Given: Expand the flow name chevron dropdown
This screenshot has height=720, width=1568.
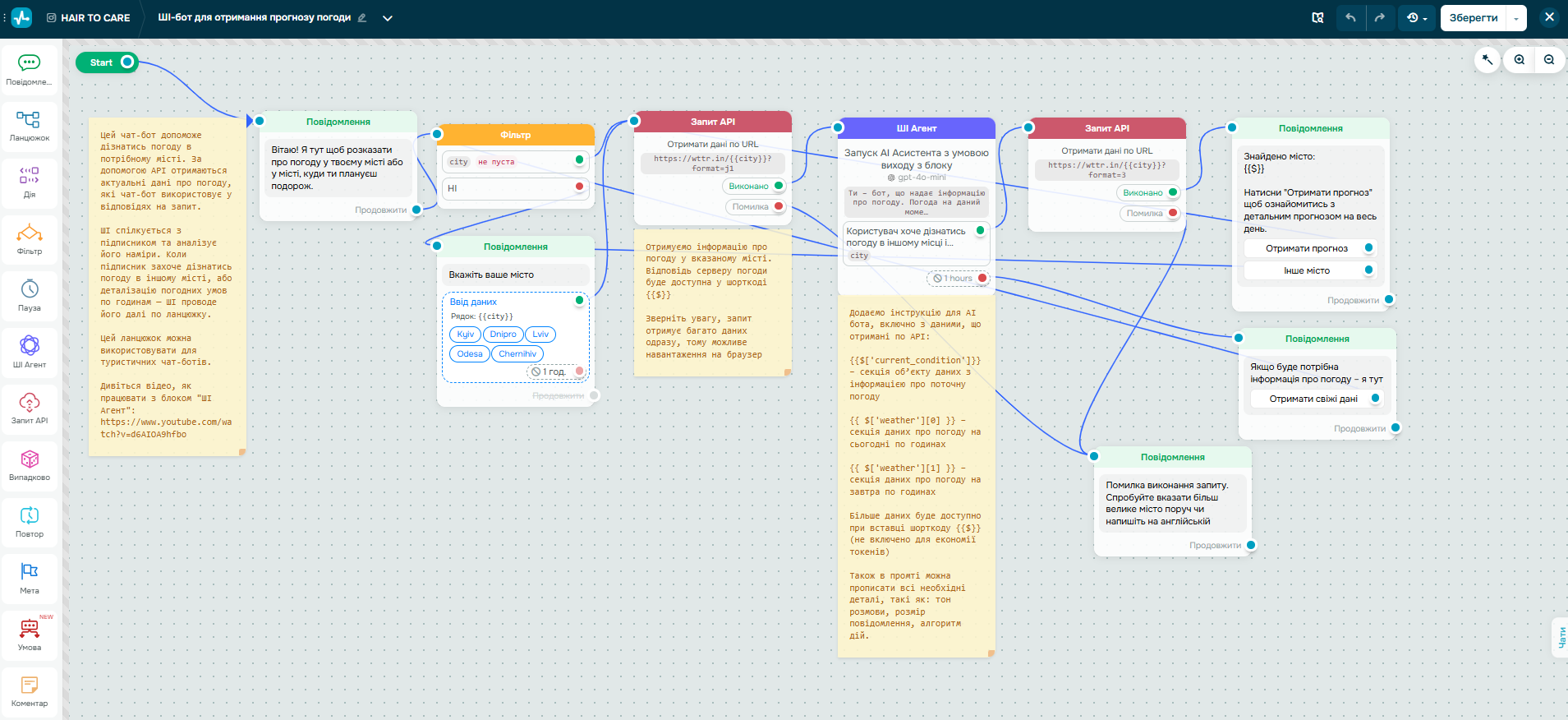Looking at the screenshot, I should [x=388, y=18].
